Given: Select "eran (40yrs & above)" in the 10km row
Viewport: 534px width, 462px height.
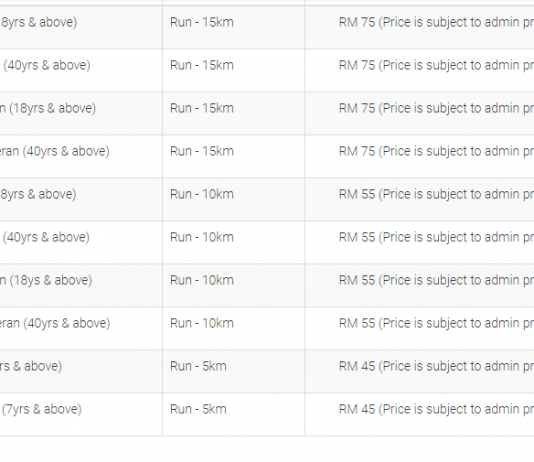Looking at the screenshot, I should point(55,323).
